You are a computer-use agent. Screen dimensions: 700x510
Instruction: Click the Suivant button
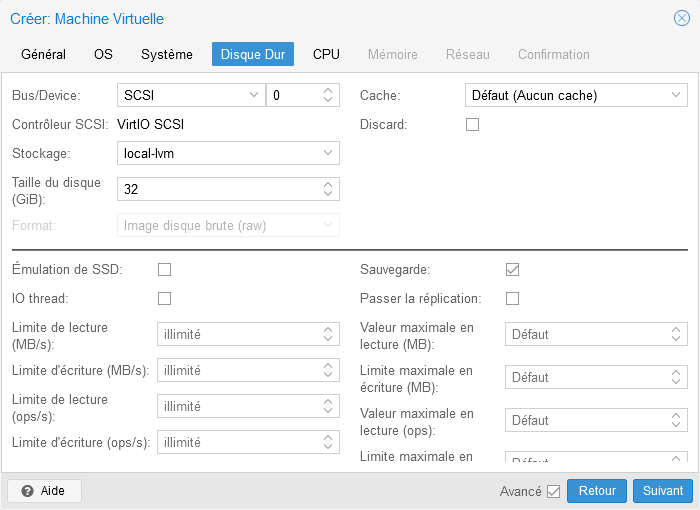(x=663, y=491)
